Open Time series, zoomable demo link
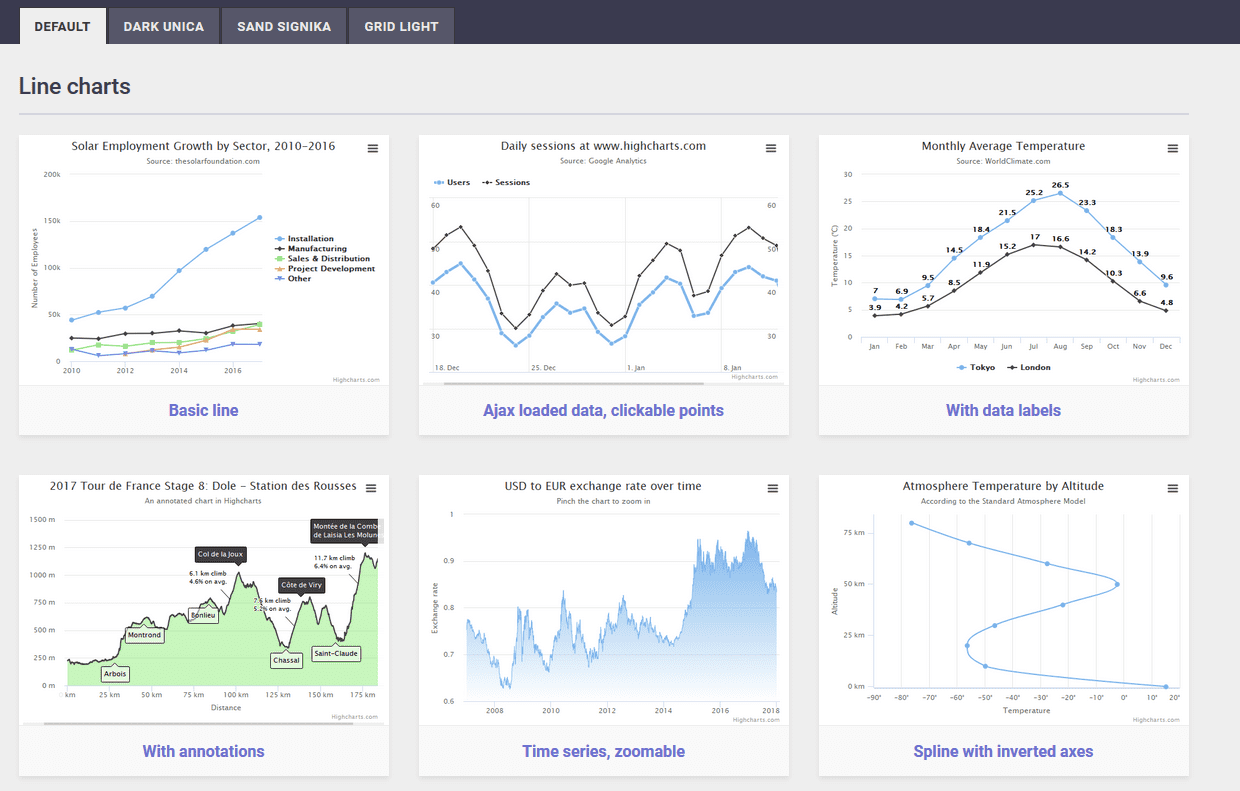 pos(603,751)
